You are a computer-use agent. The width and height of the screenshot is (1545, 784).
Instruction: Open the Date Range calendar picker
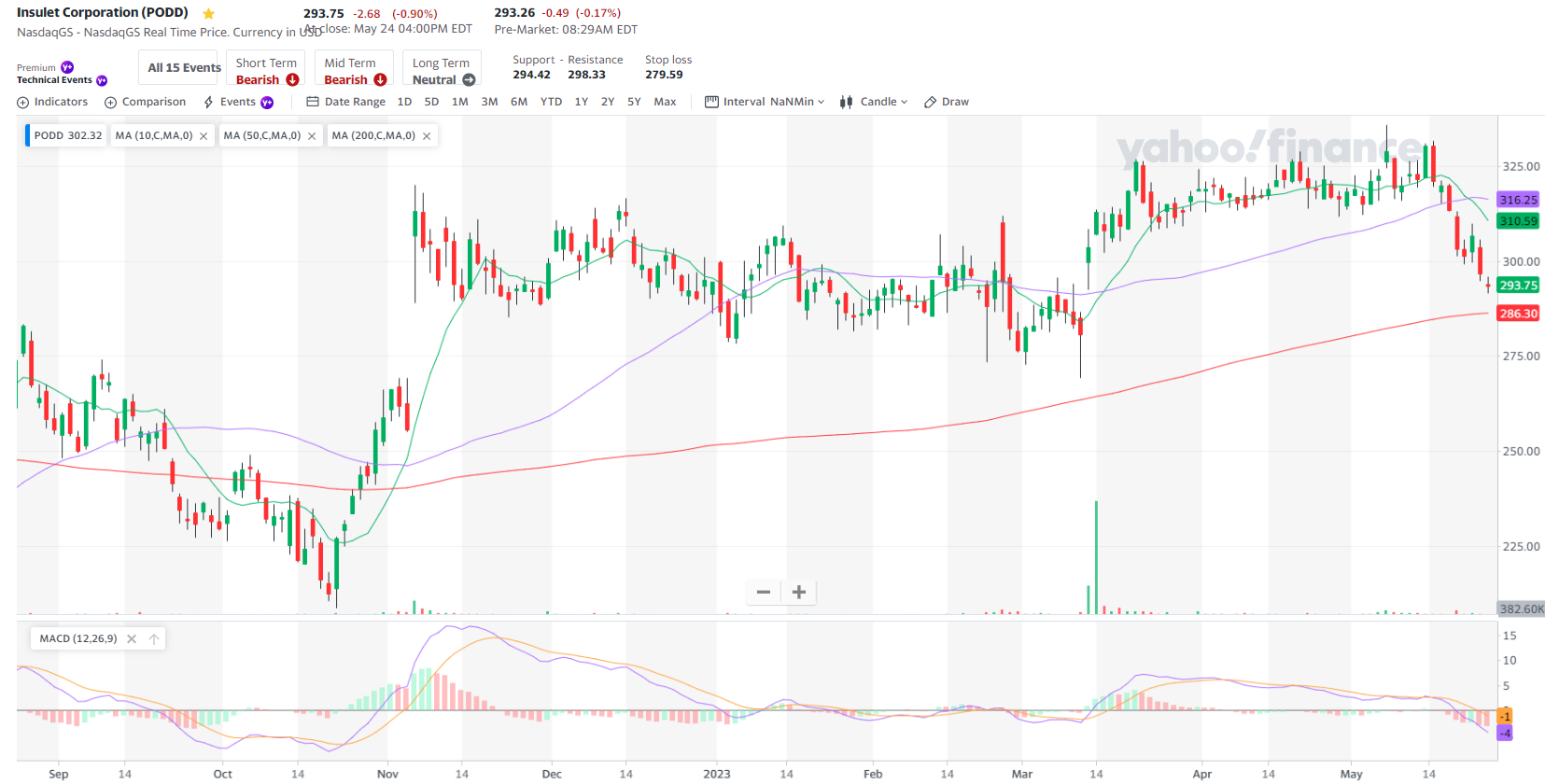345,103
